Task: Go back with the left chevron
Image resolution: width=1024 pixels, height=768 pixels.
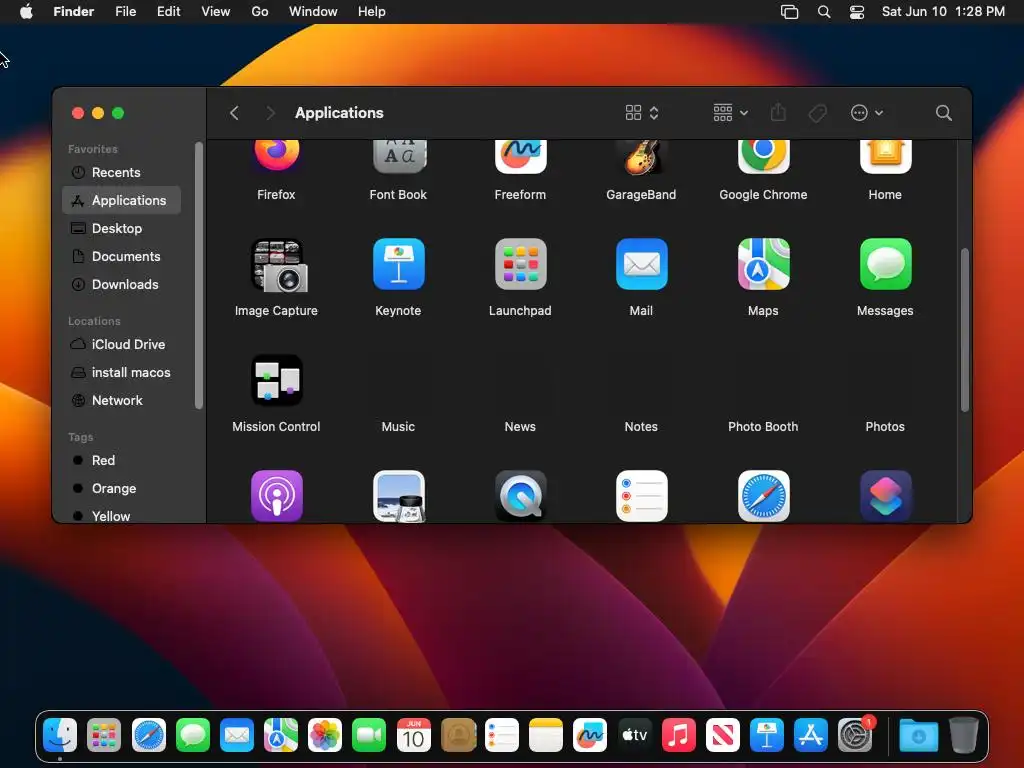Action: 234,113
